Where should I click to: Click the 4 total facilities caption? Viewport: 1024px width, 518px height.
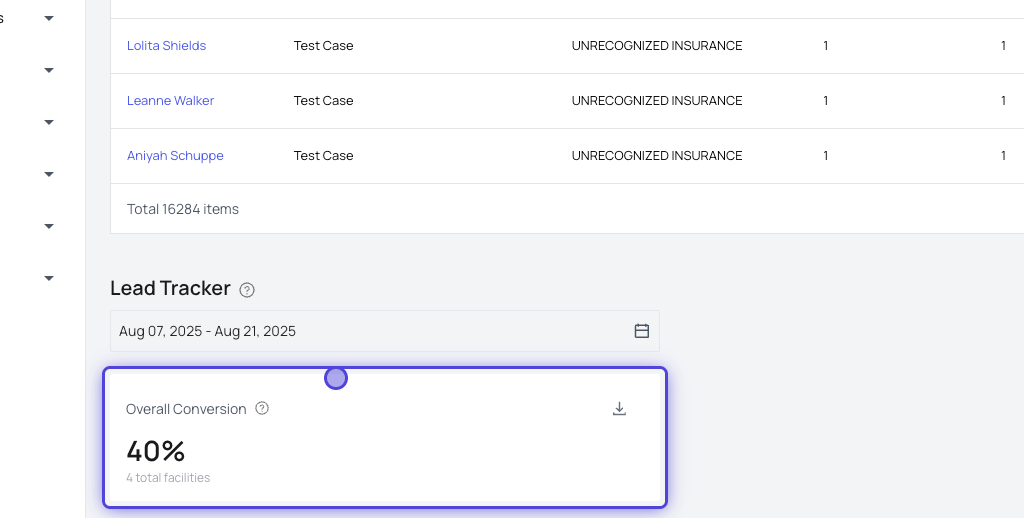(x=168, y=478)
